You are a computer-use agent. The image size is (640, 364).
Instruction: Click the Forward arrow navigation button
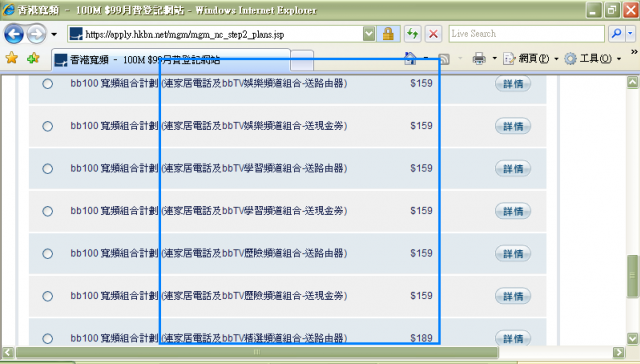pos(36,34)
